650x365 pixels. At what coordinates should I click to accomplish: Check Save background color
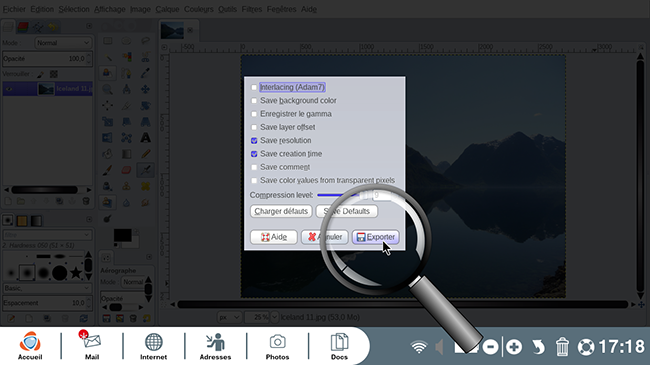point(254,100)
